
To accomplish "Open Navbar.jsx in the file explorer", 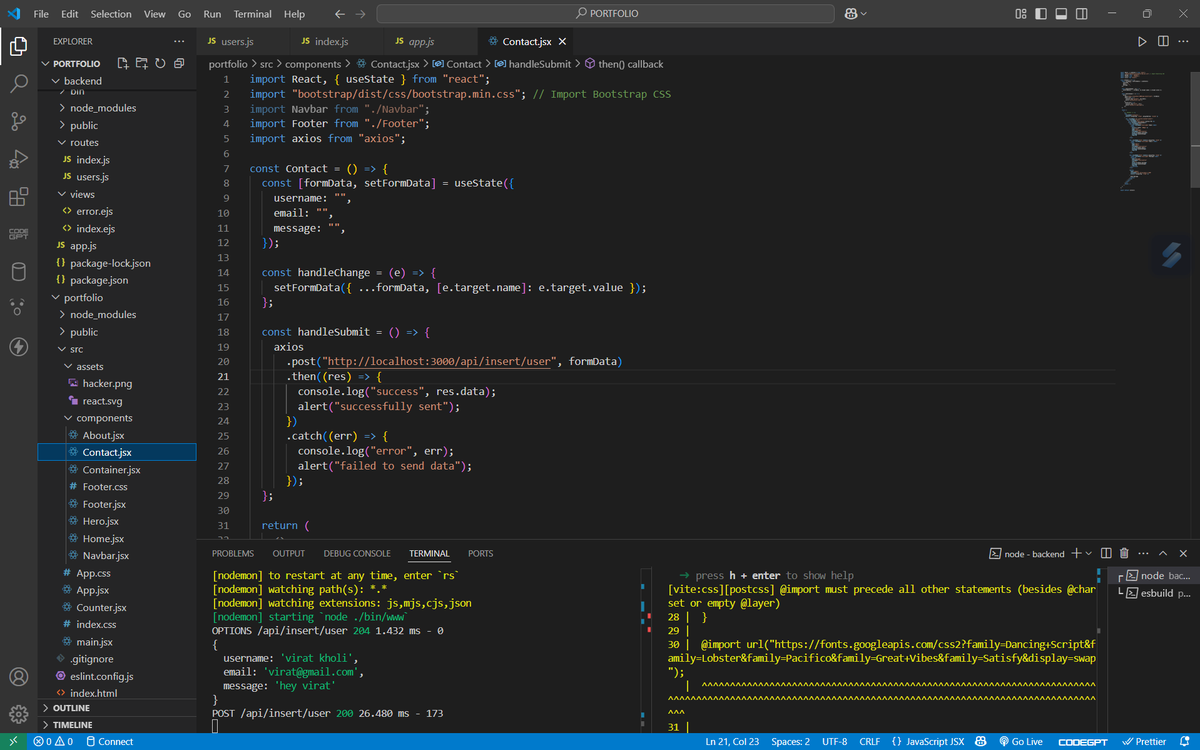I will coord(105,555).
